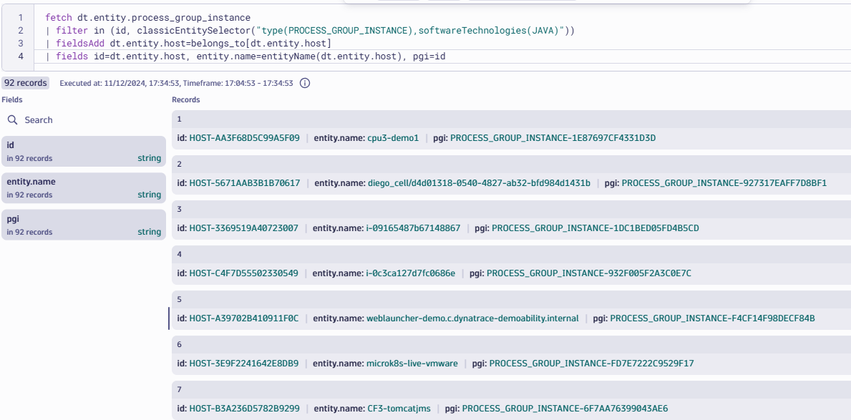Click the classicEntitySelector filter line in editor
This screenshot has height=420, width=851.
[310, 31]
